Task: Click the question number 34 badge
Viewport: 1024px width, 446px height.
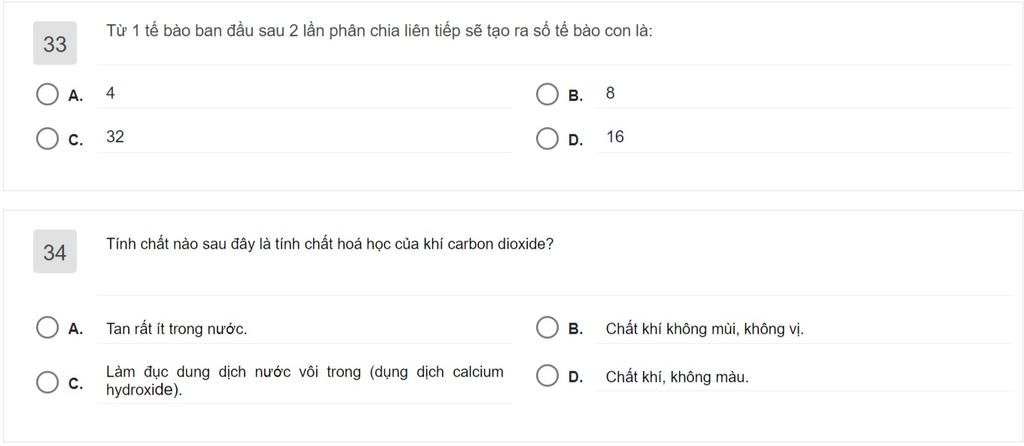Action: pyautogui.click(x=55, y=251)
